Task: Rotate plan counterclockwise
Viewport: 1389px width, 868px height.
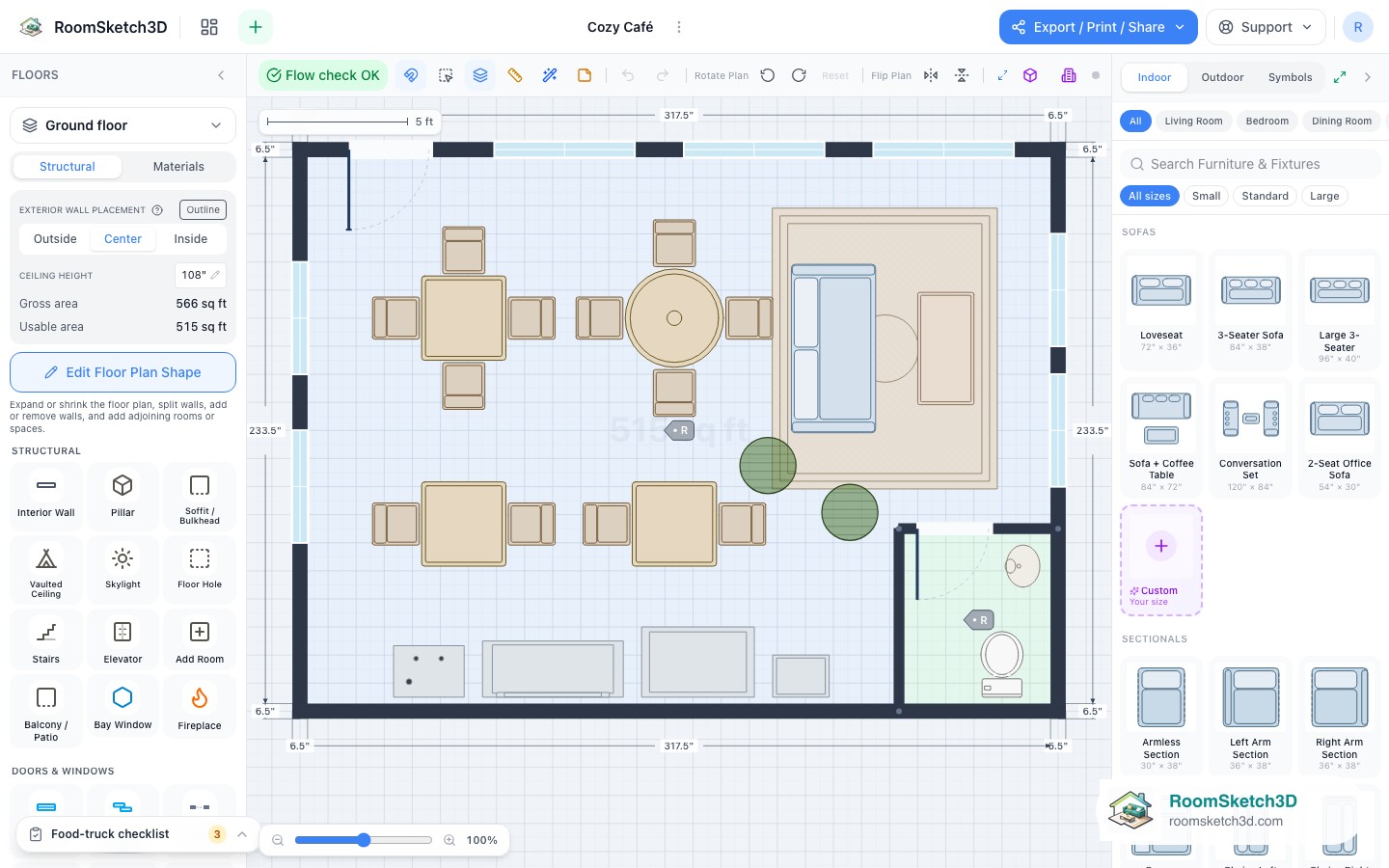Action: click(x=768, y=75)
